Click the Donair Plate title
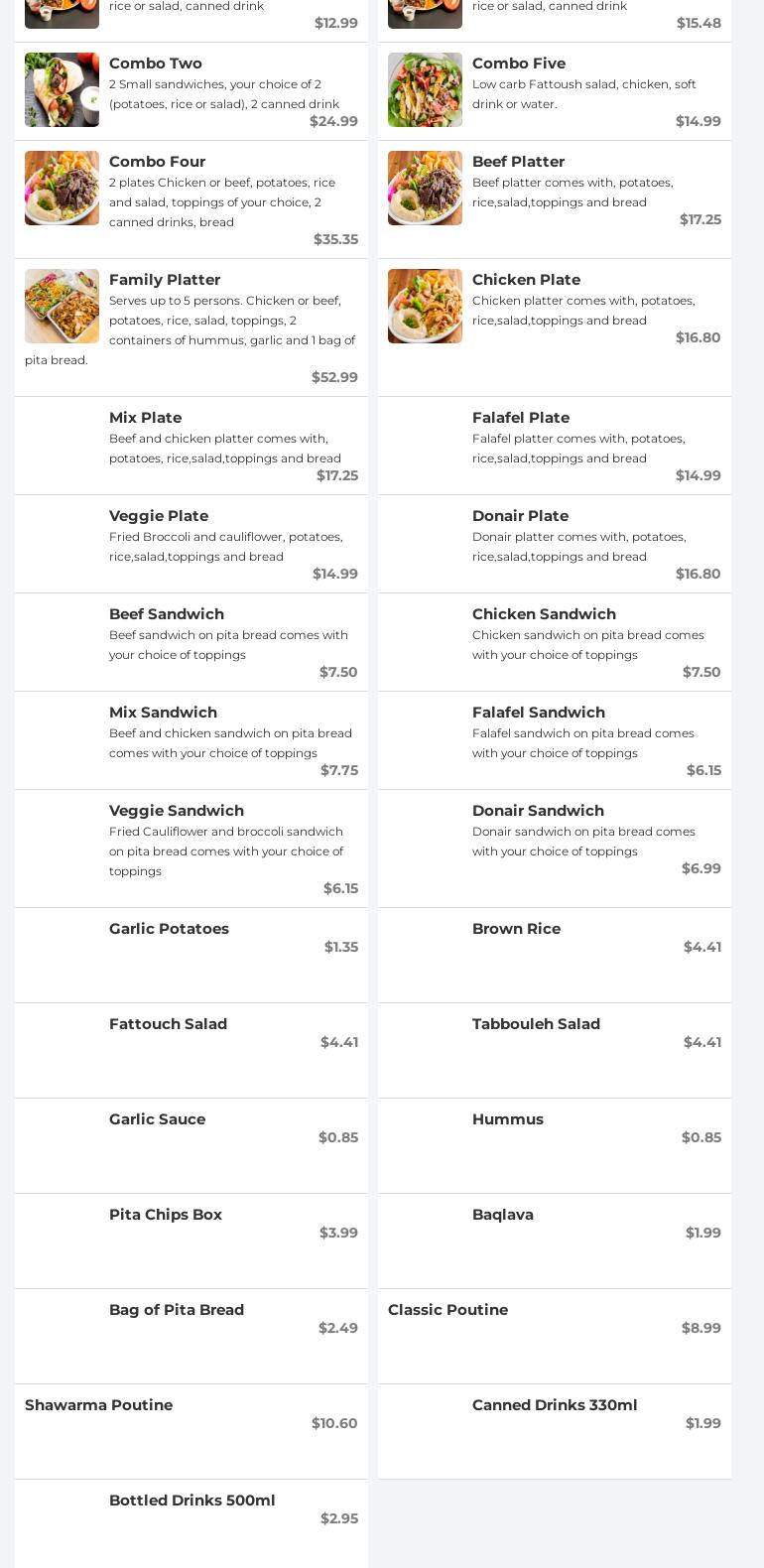 pyautogui.click(x=520, y=516)
